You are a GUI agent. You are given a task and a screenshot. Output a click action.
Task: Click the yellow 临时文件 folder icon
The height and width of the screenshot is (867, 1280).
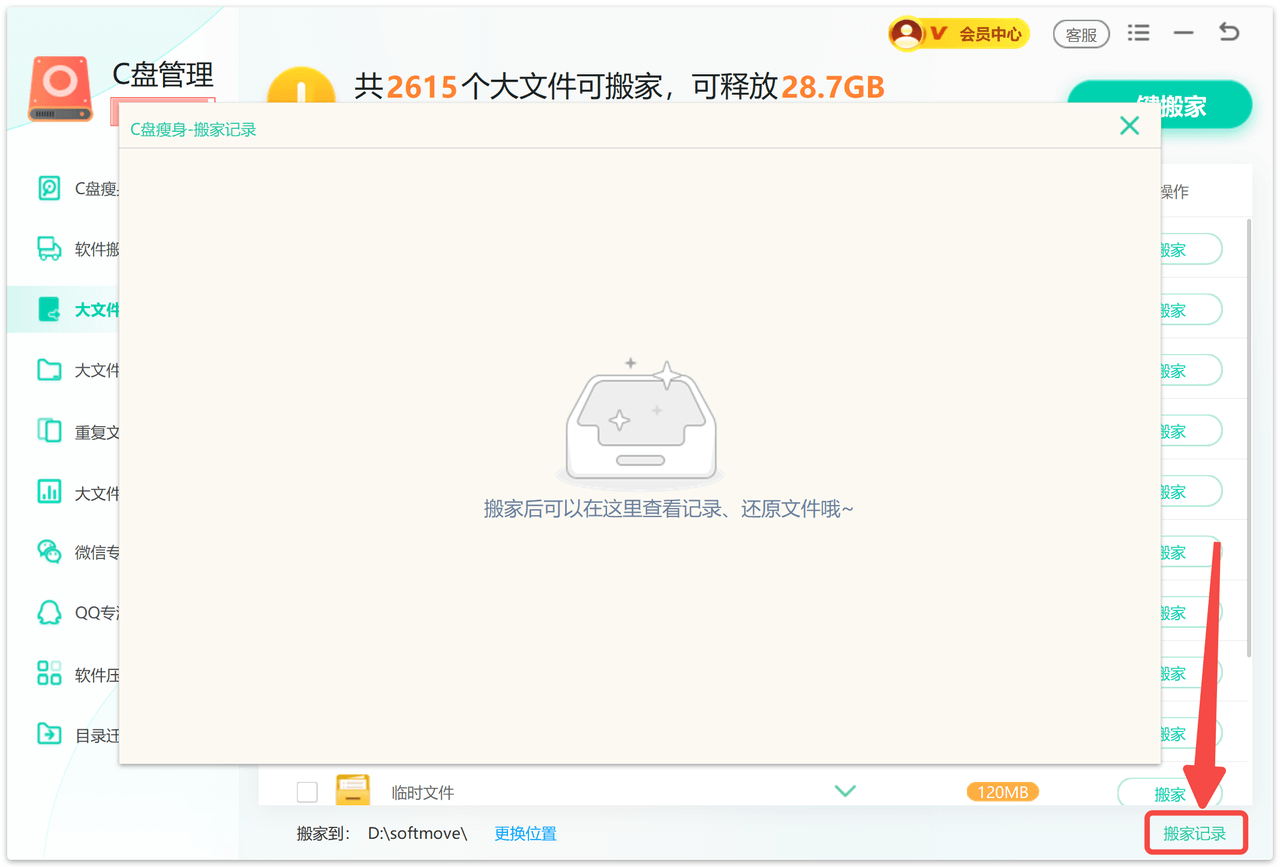tap(352, 791)
